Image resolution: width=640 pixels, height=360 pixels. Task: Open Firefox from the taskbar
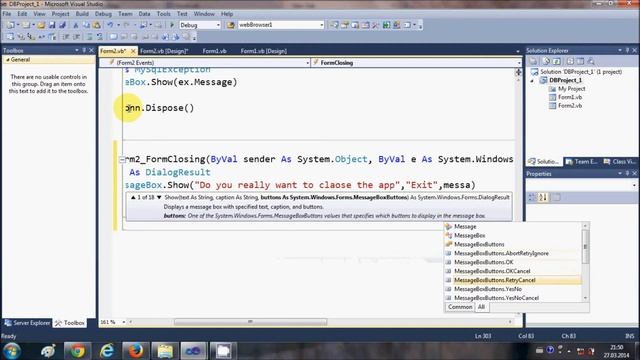click(136, 351)
